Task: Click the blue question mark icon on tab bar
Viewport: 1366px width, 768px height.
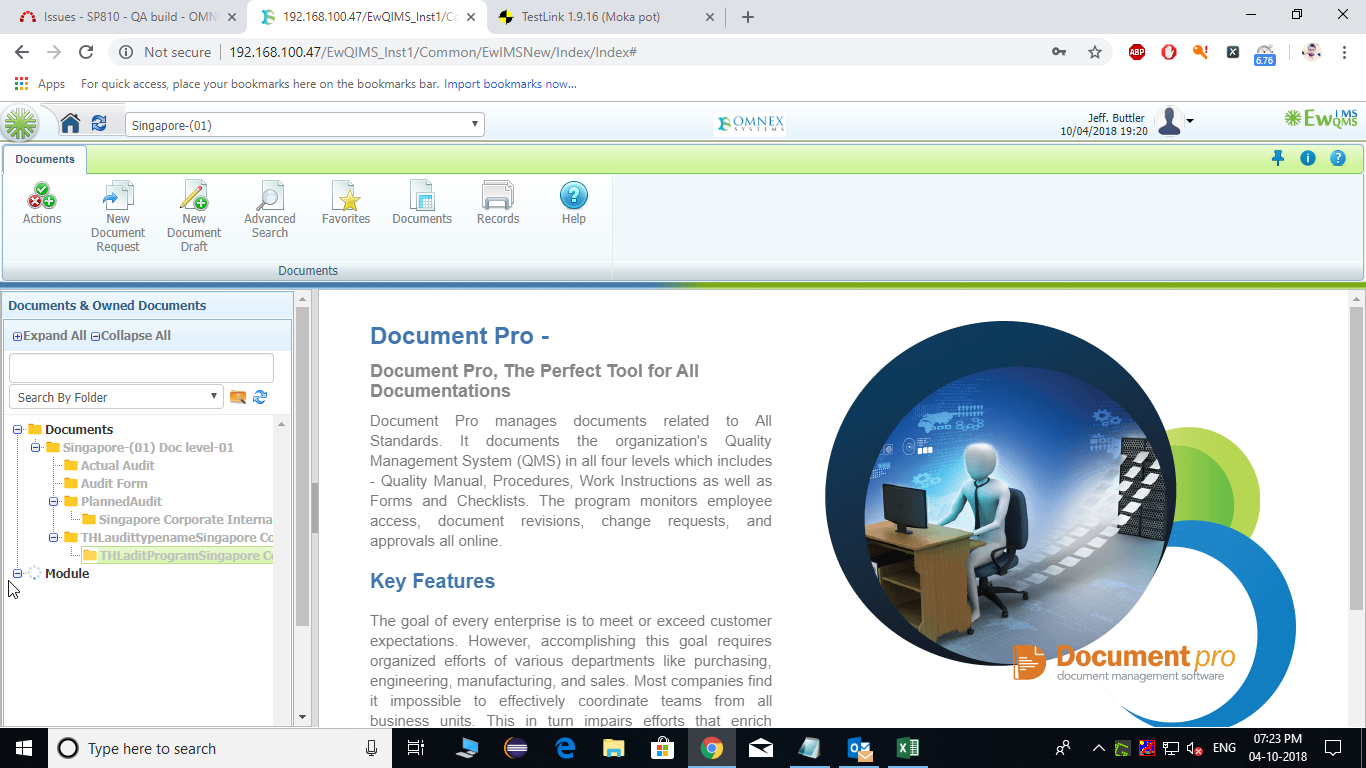Action: pos(1338,158)
